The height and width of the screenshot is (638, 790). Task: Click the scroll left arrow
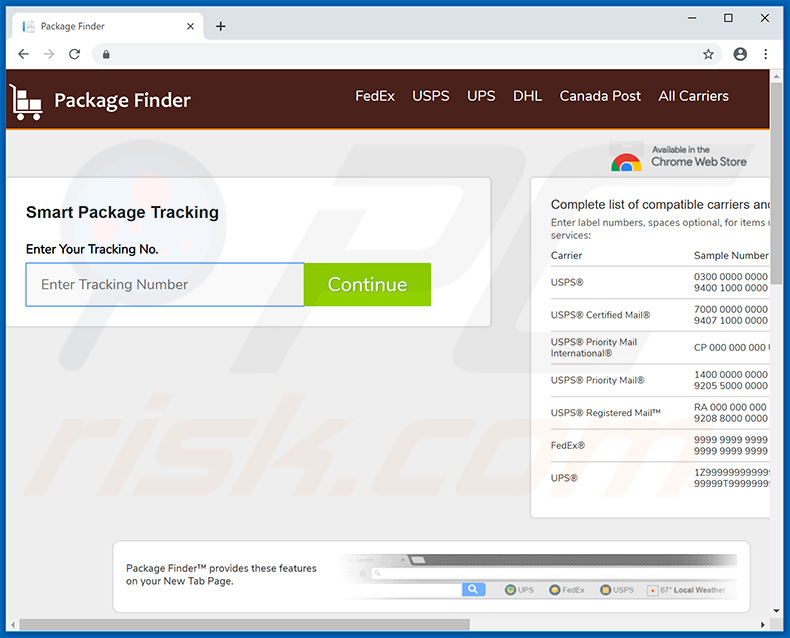[x=13, y=625]
